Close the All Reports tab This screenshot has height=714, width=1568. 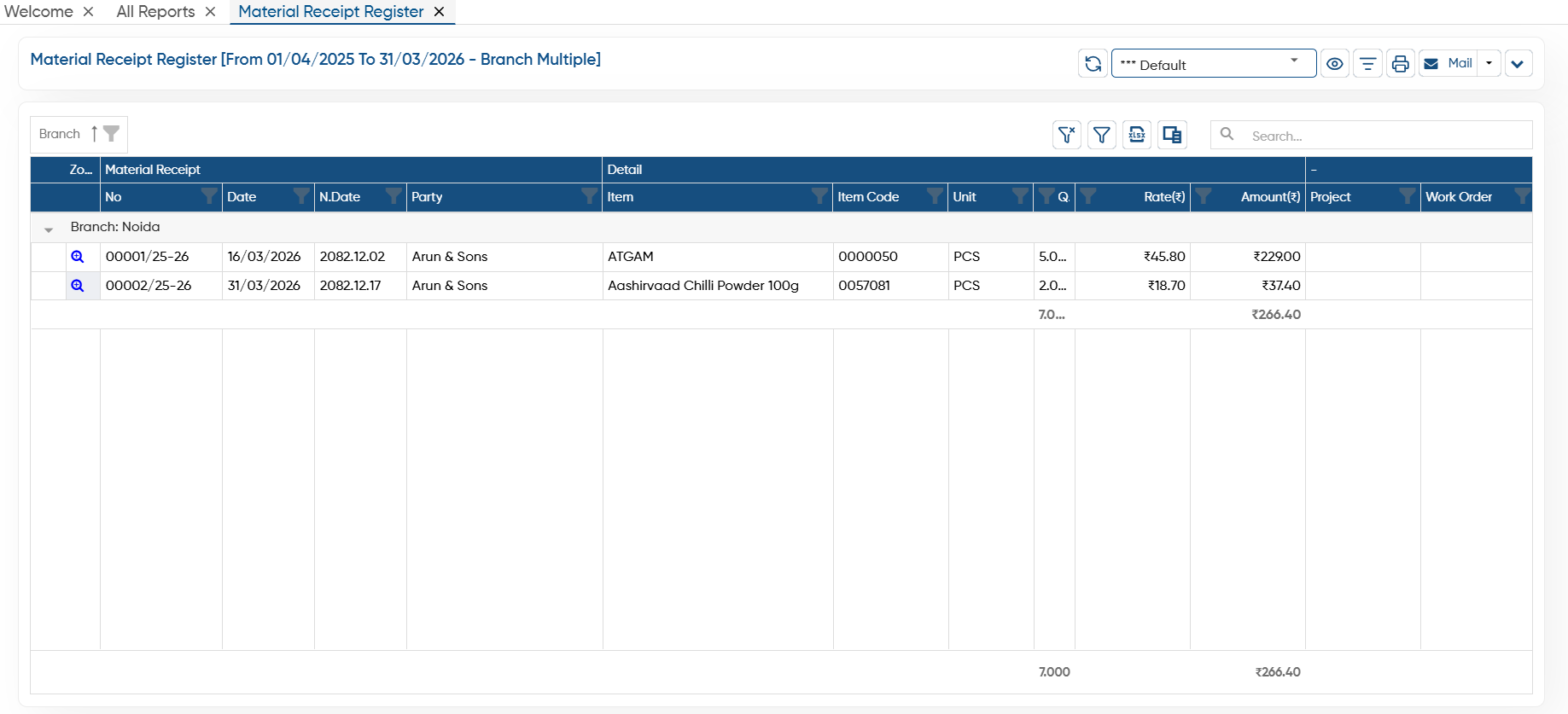(x=210, y=12)
